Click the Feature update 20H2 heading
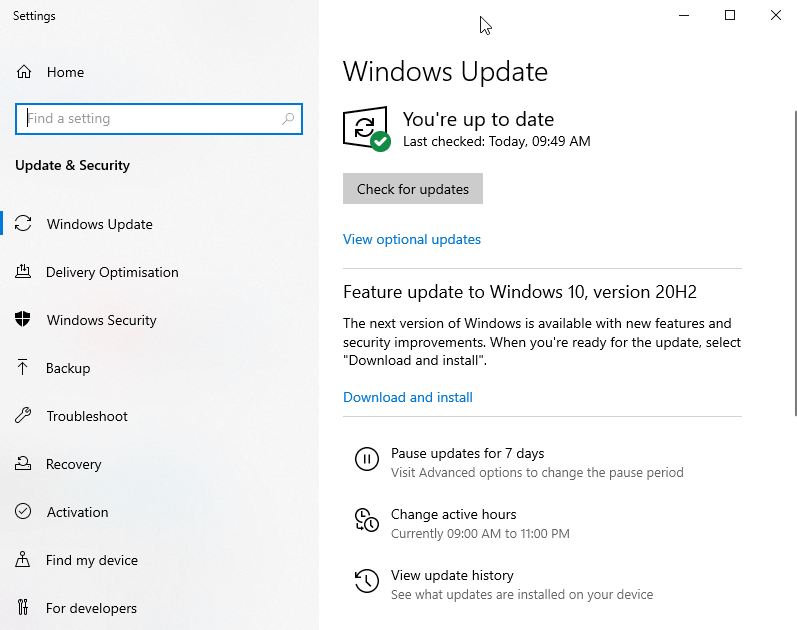 [x=519, y=292]
